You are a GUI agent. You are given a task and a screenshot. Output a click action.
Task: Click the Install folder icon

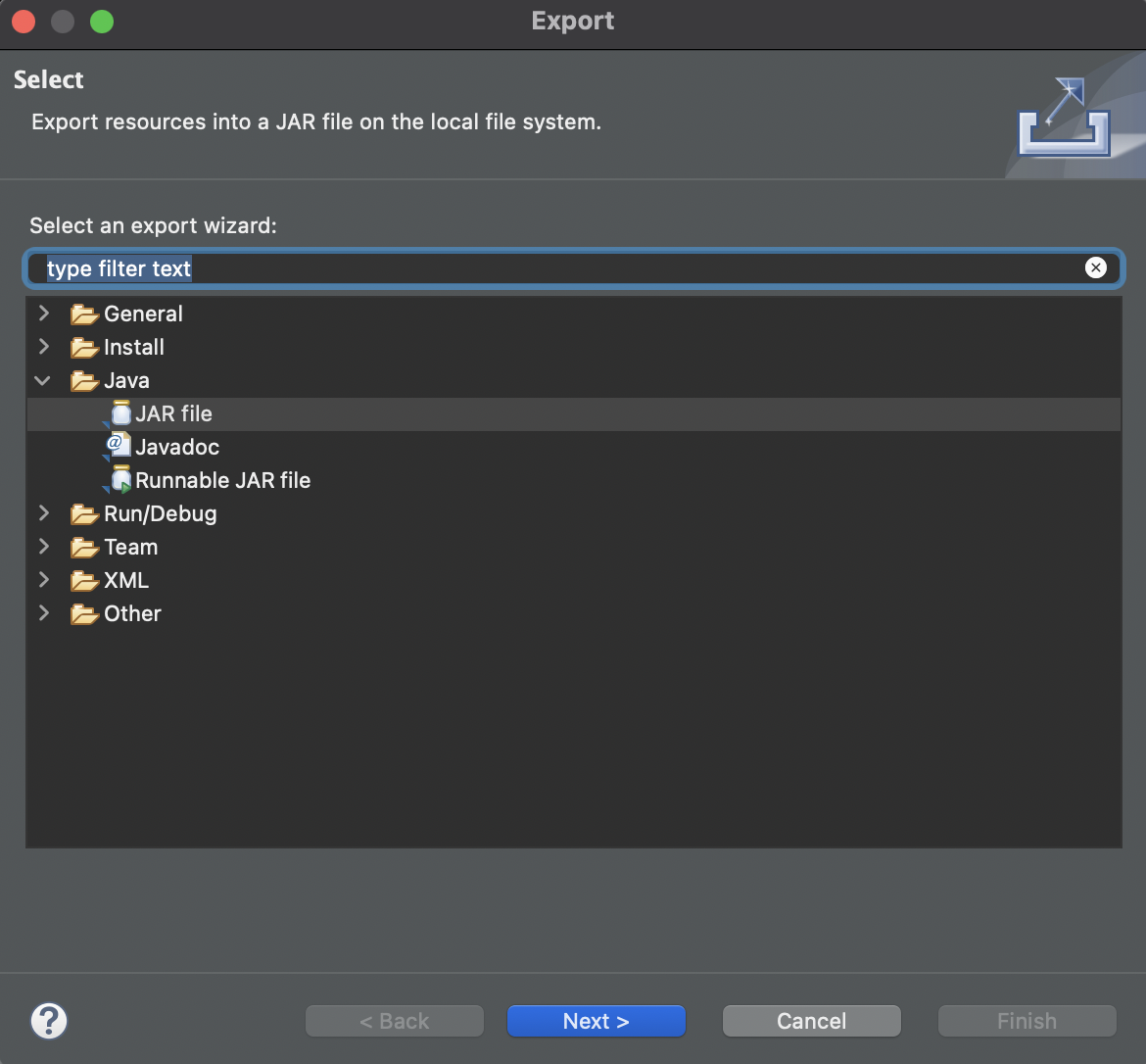pyautogui.click(x=85, y=348)
